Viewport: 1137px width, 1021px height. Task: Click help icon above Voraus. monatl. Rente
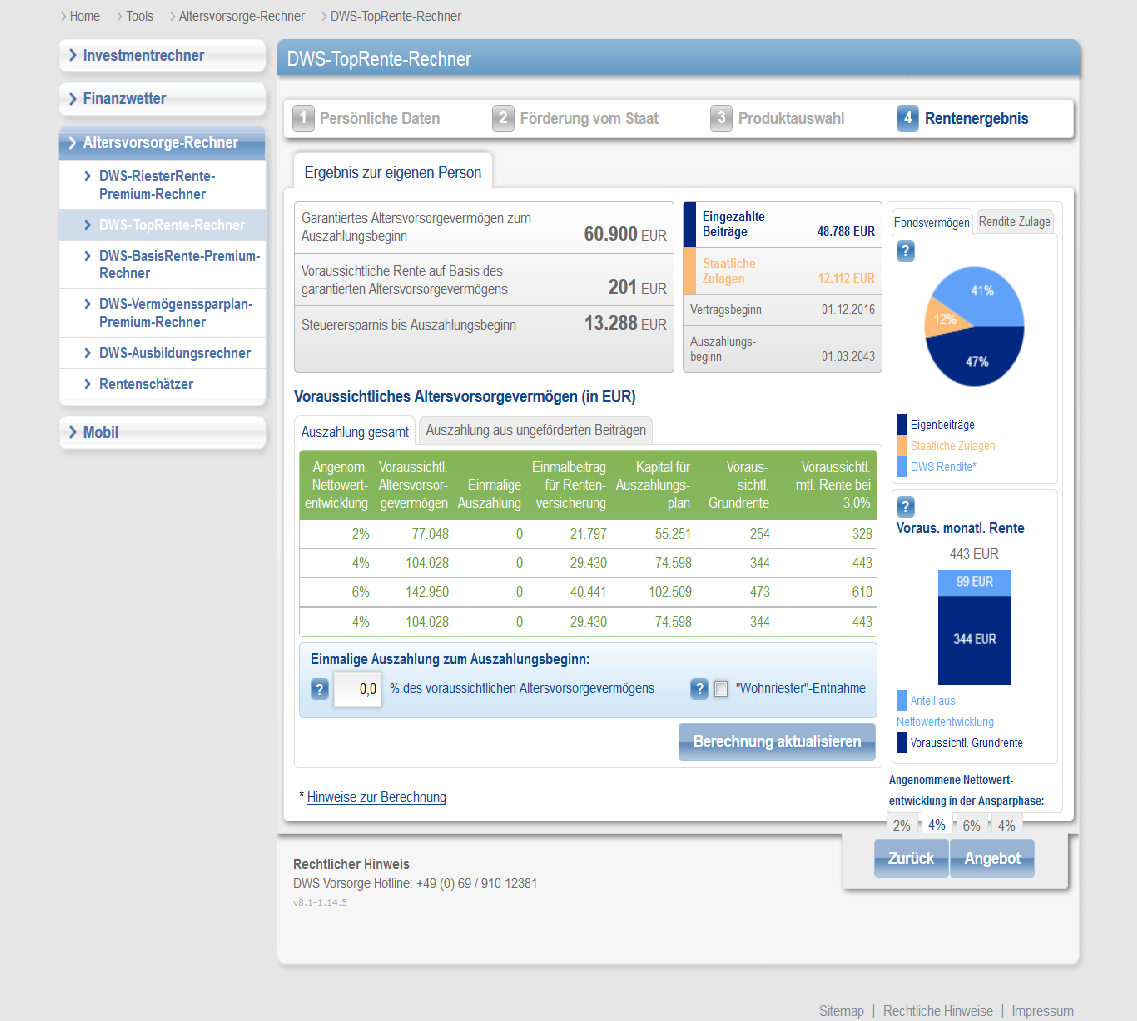pyautogui.click(x=905, y=506)
